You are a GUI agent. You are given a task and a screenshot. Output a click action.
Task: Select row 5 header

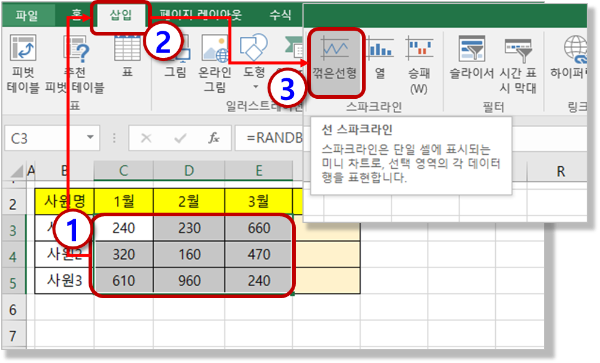coord(13,283)
